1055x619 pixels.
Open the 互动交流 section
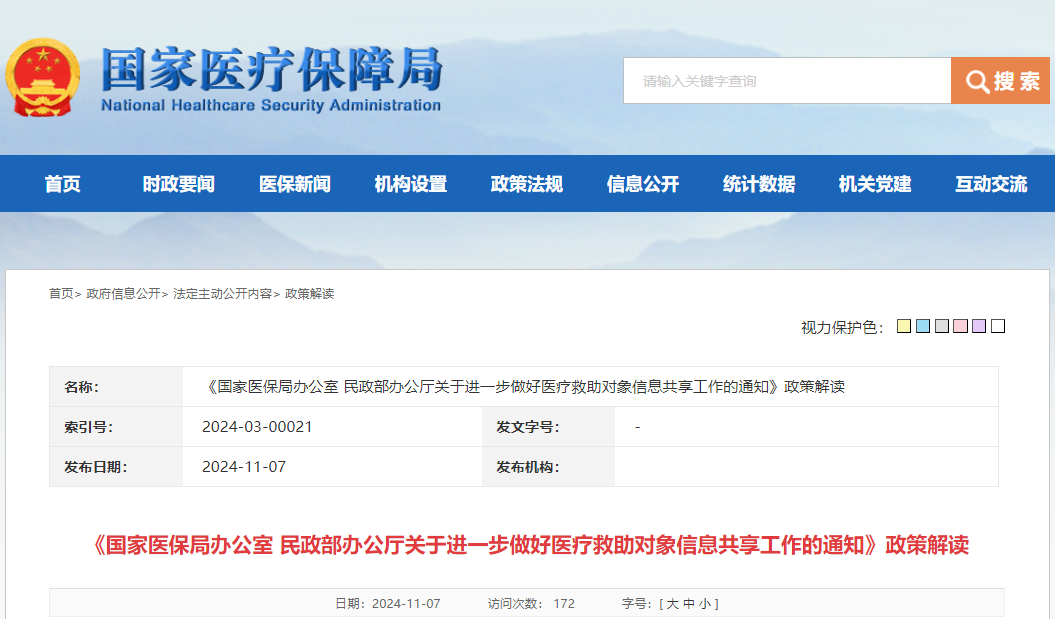pos(989,184)
